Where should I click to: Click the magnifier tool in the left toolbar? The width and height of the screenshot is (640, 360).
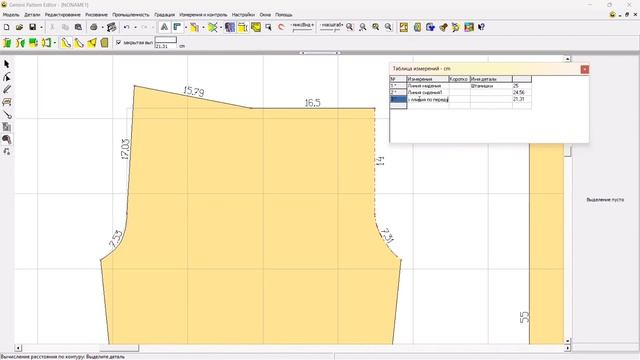tap(7, 140)
